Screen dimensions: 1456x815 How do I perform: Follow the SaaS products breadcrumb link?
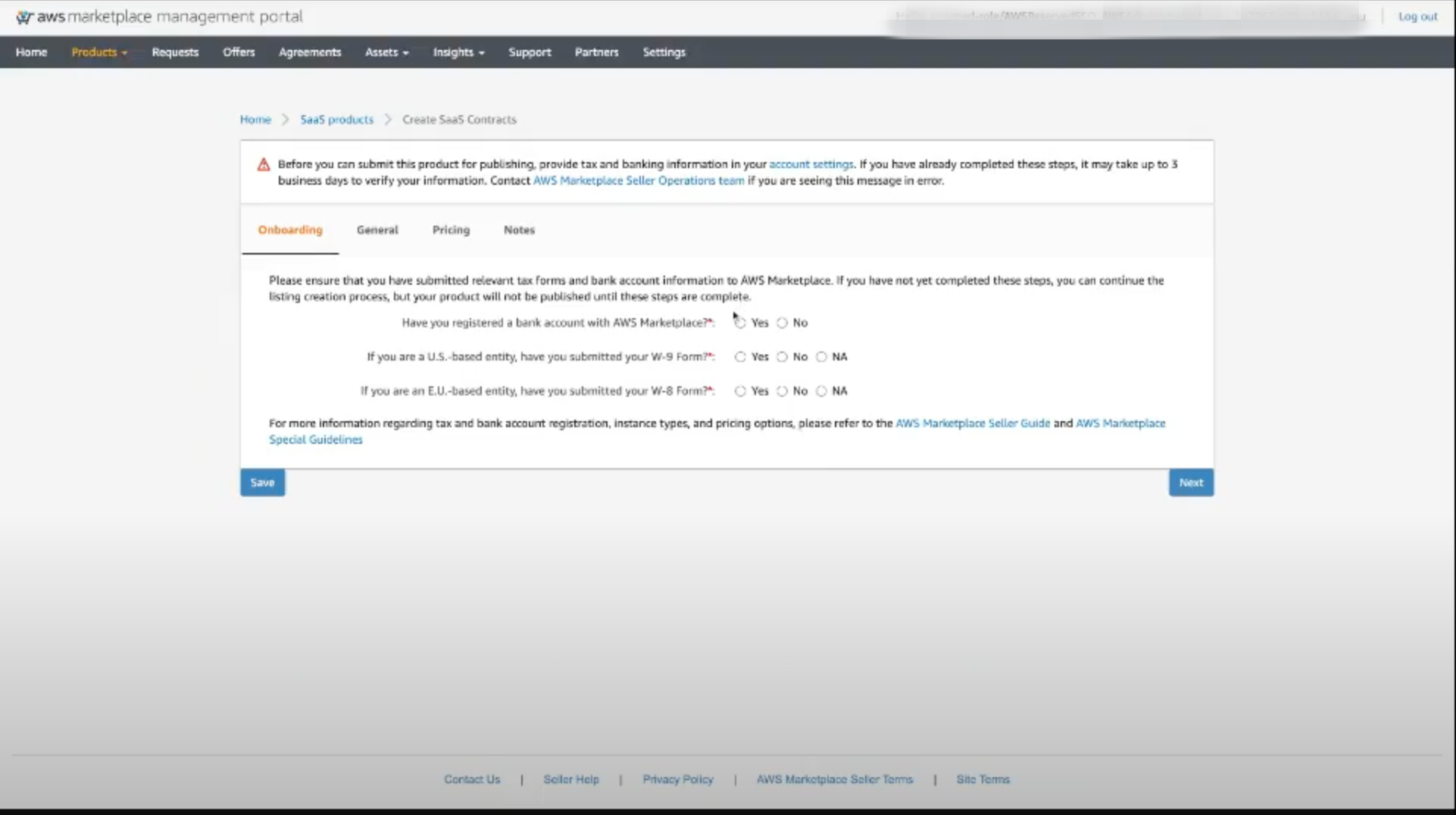tap(336, 120)
